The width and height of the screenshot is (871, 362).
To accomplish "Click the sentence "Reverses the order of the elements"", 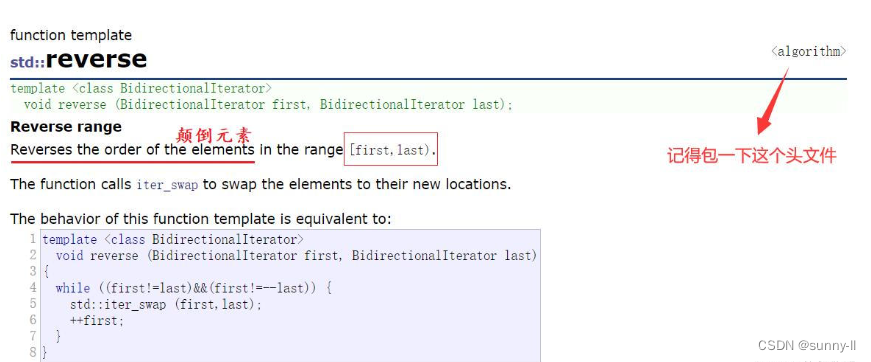I will point(133,150).
